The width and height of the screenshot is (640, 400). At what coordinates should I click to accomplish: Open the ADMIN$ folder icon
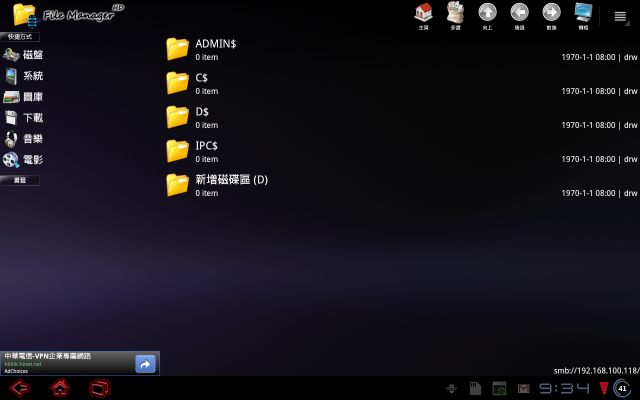pos(177,49)
